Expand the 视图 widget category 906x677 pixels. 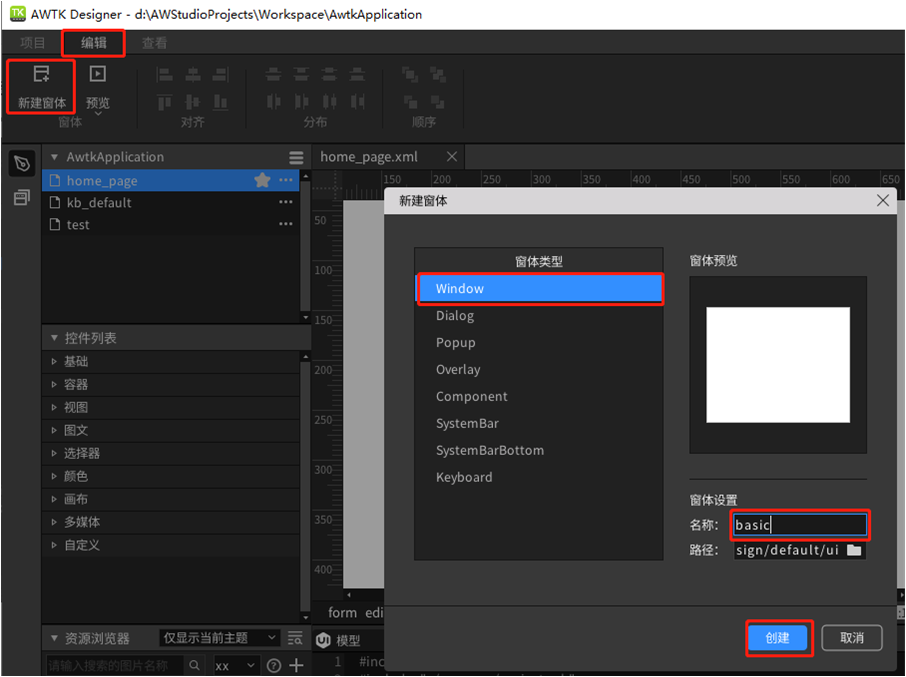tap(54, 407)
